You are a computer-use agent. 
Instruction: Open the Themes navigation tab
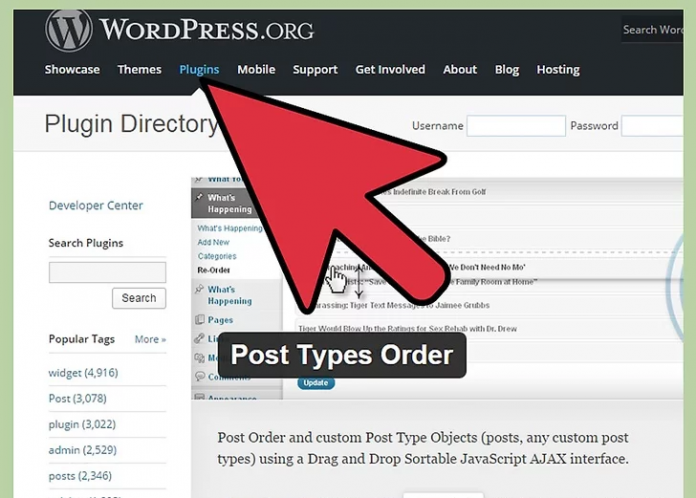[x=139, y=70]
